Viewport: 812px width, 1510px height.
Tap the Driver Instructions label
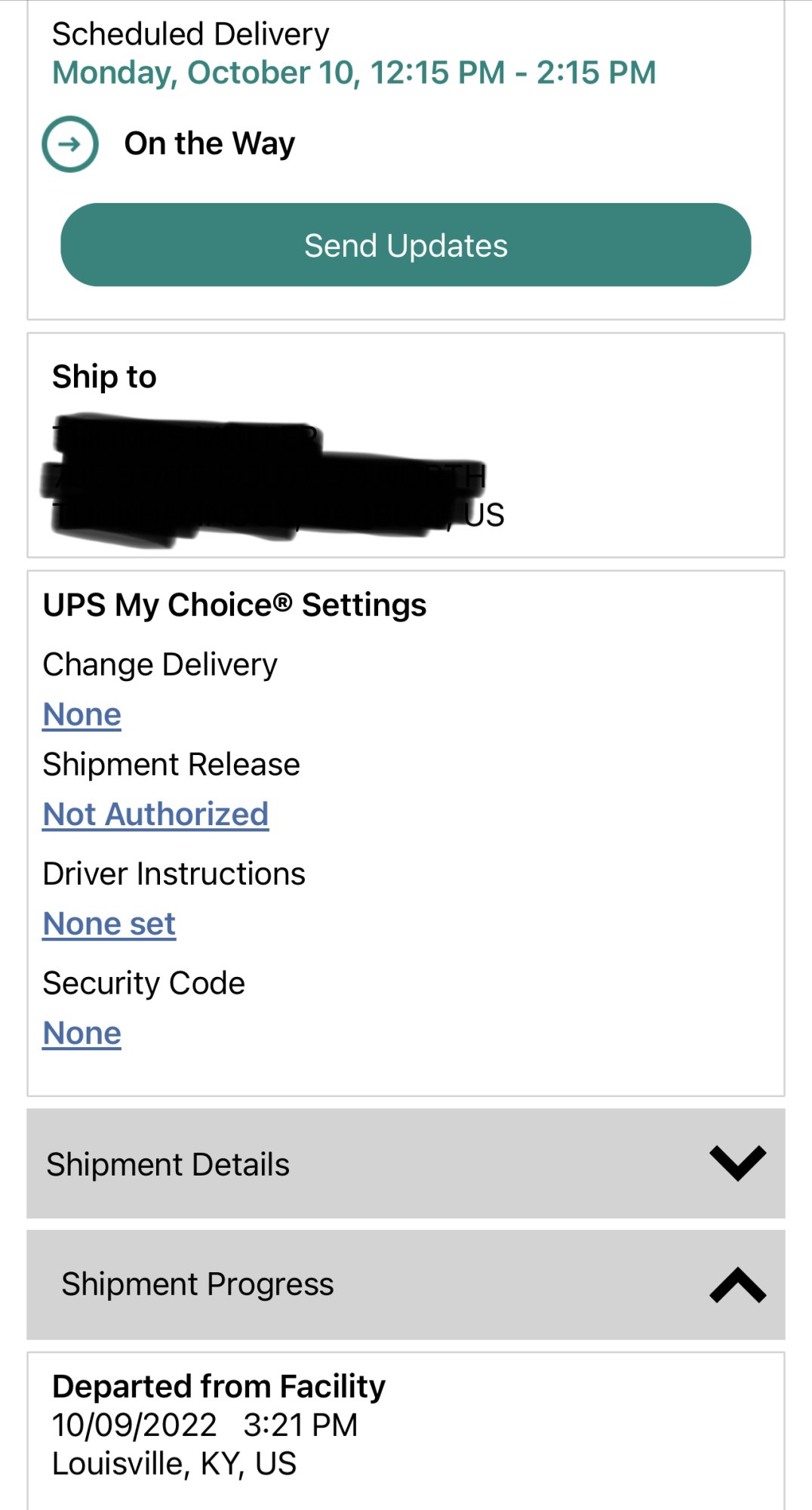click(174, 874)
